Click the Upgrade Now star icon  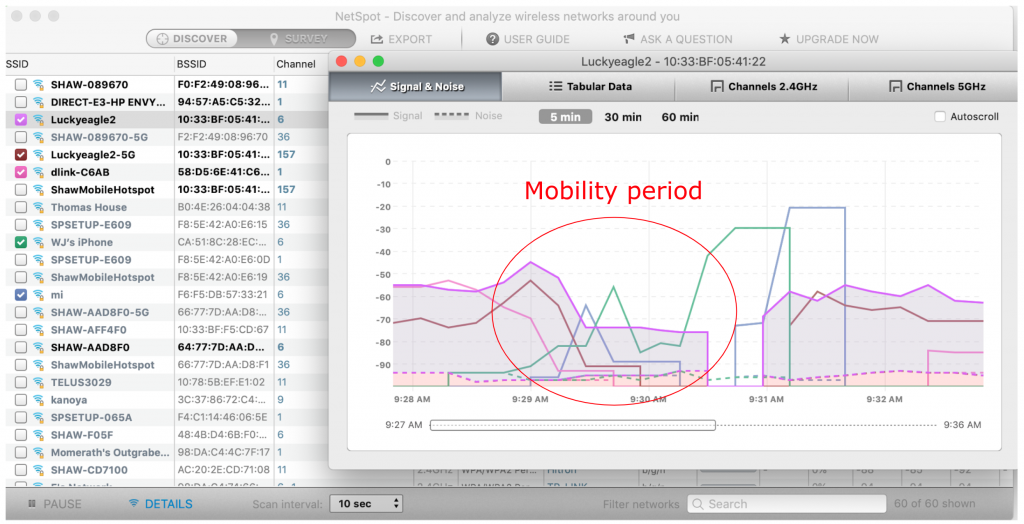click(784, 39)
